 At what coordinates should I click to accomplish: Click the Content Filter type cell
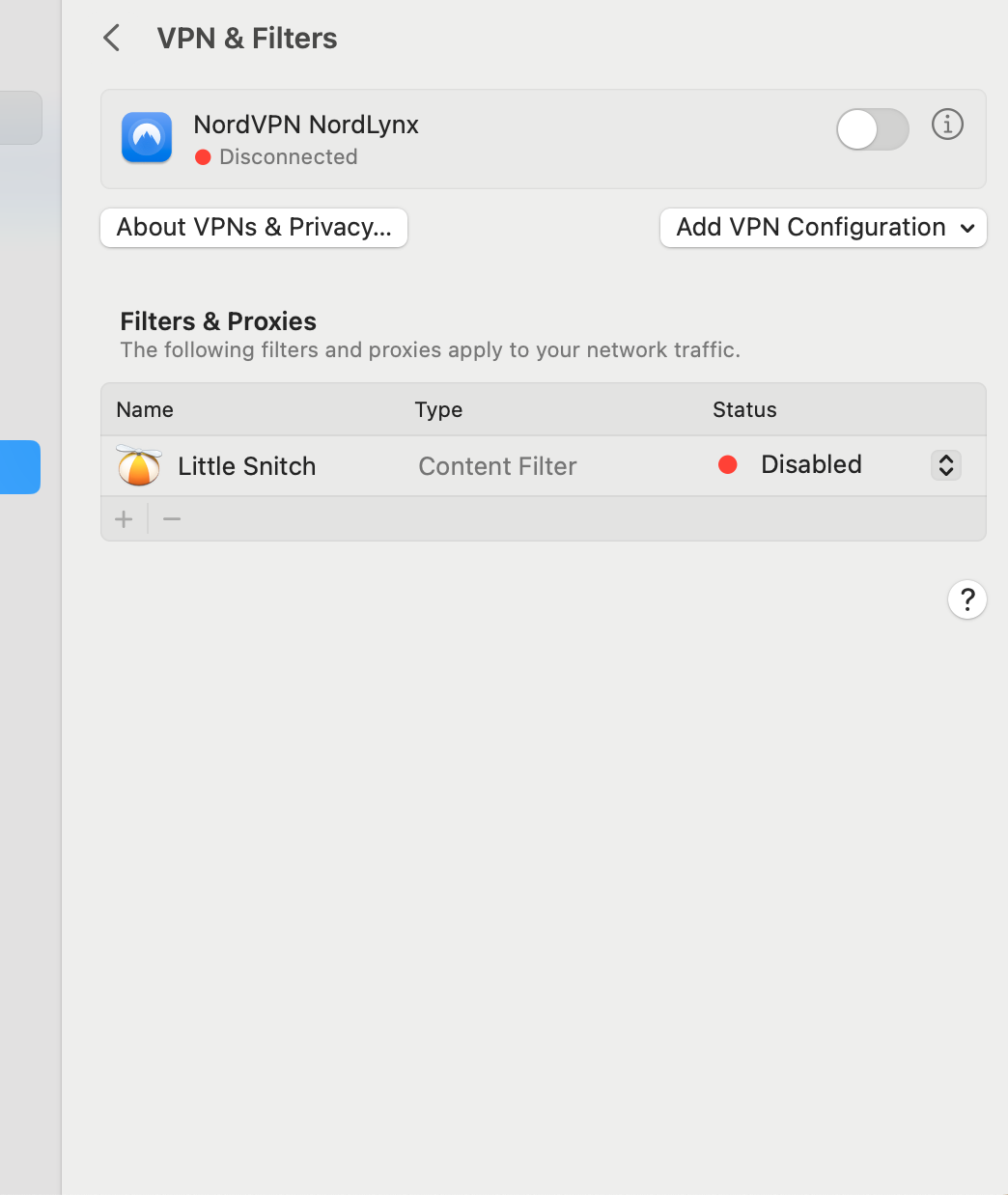click(x=497, y=466)
